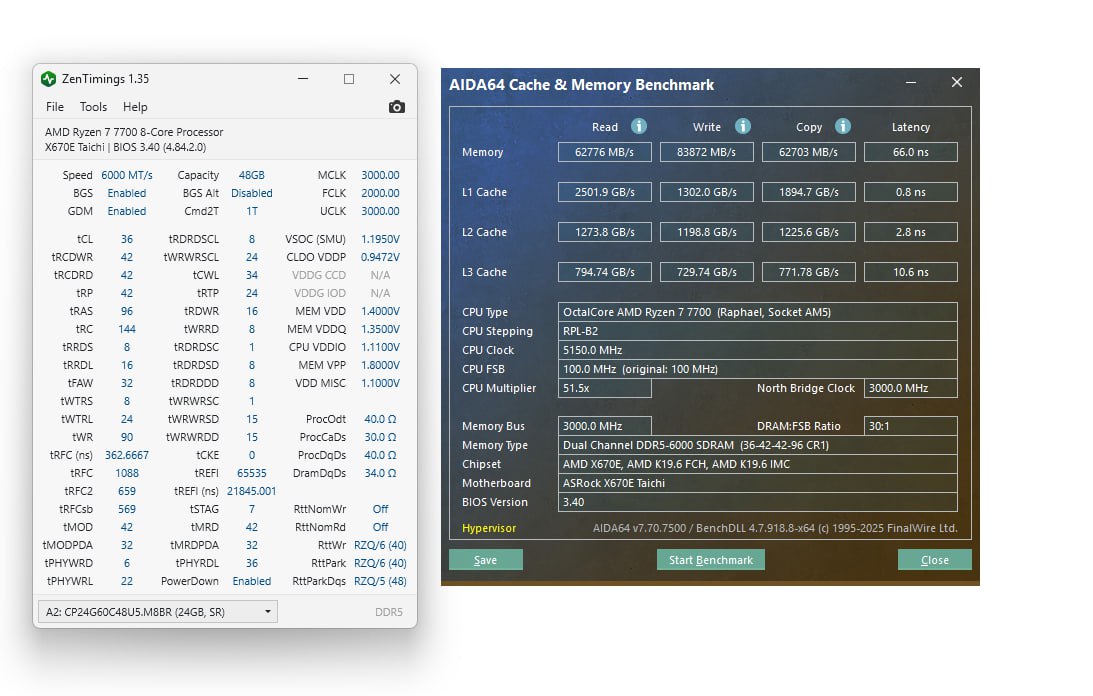Click the tRC value 144
The height and width of the screenshot is (696, 1093).
tap(127, 329)
